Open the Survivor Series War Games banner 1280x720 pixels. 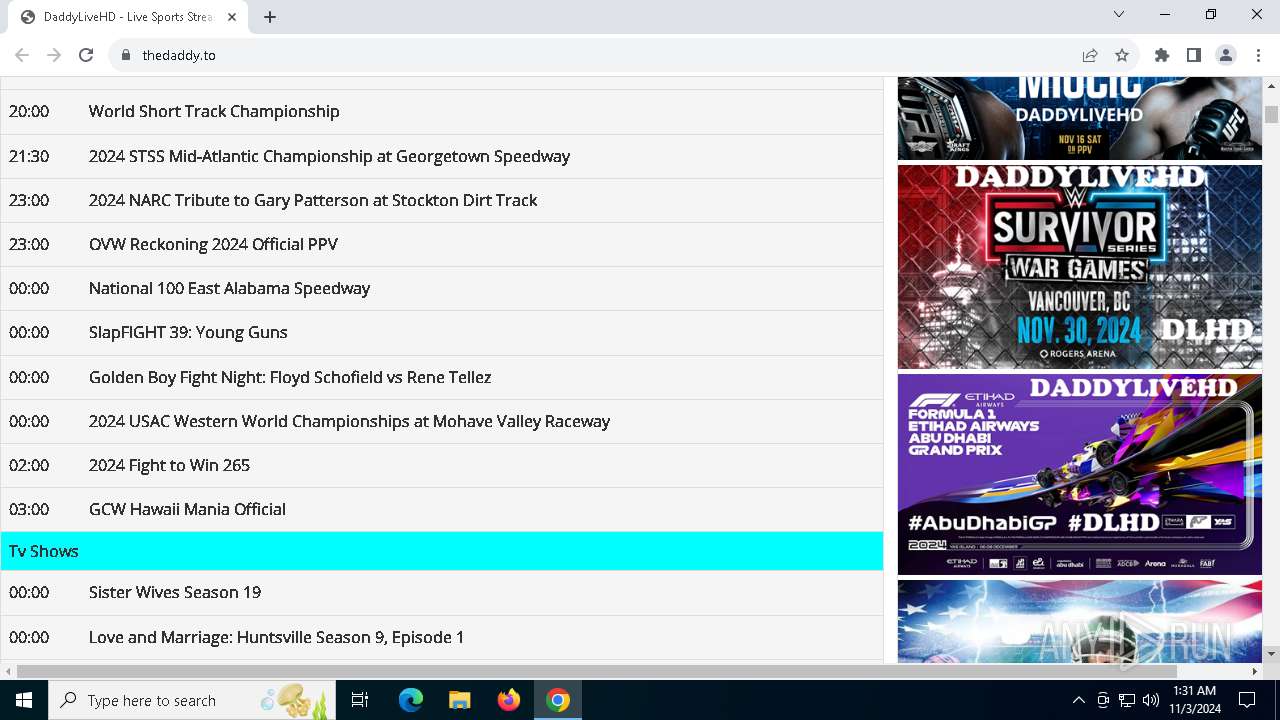pyautogui.click(x=1080, y=267)
